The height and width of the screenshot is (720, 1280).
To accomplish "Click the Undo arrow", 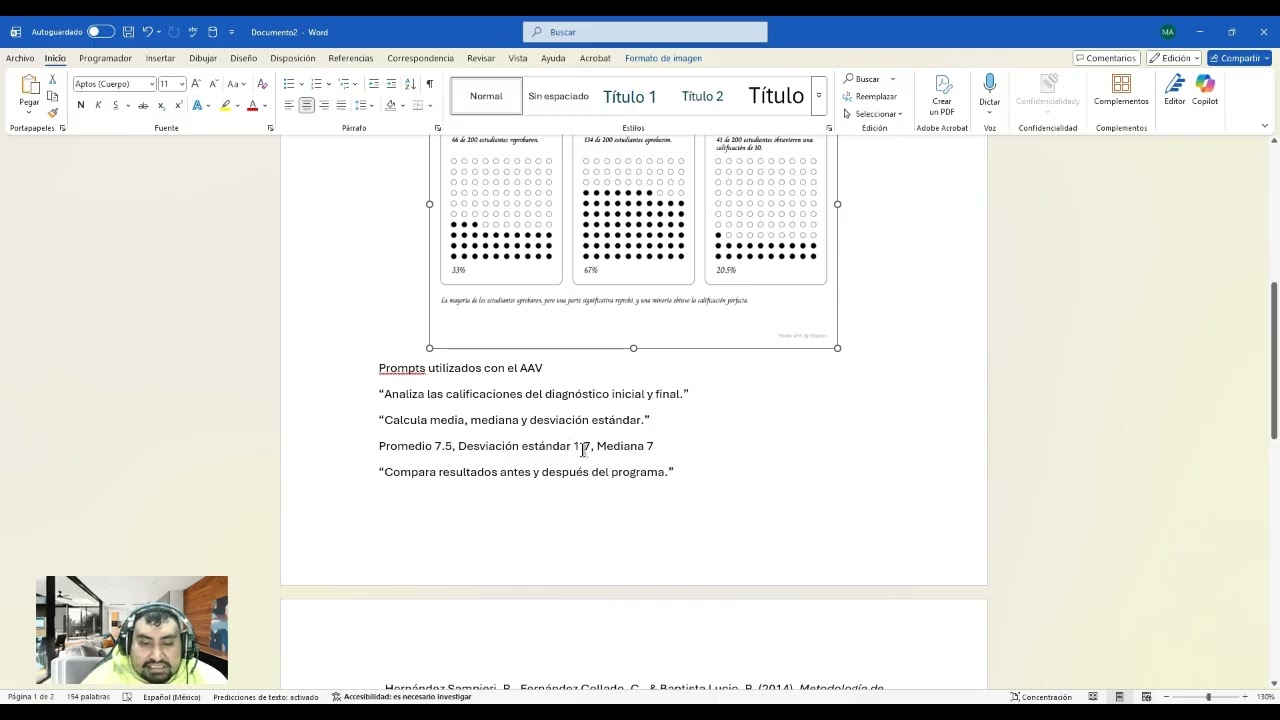I will [147, 32].
